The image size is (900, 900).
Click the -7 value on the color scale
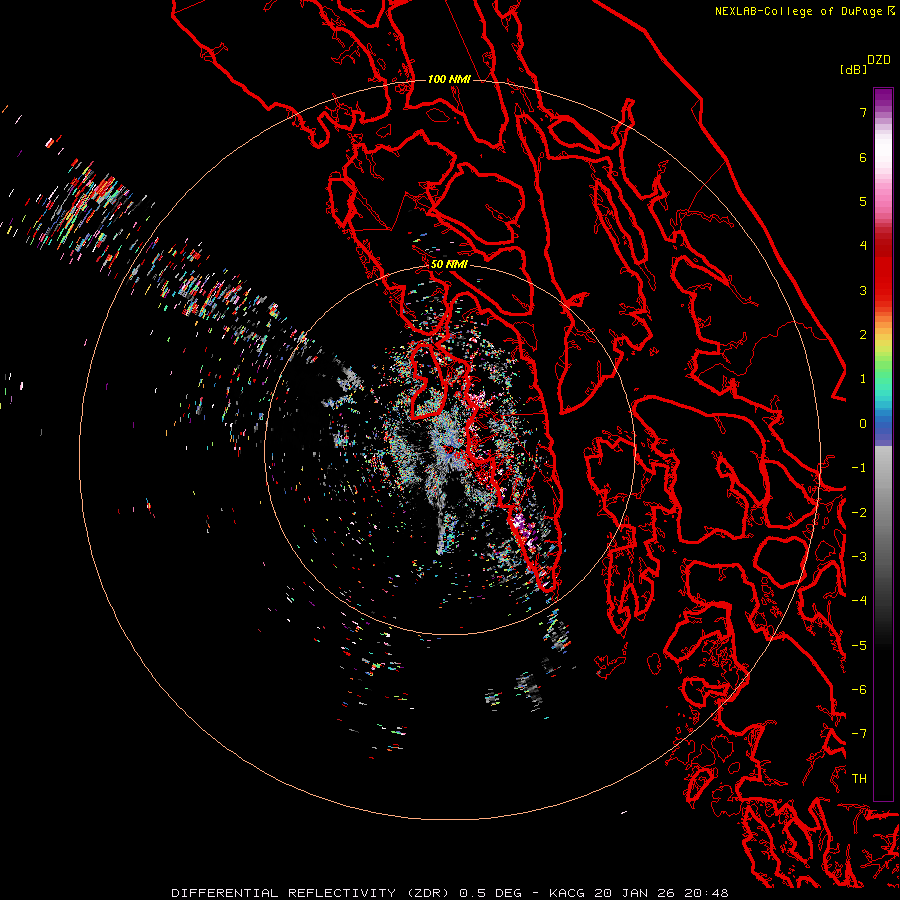pos(859,734)
